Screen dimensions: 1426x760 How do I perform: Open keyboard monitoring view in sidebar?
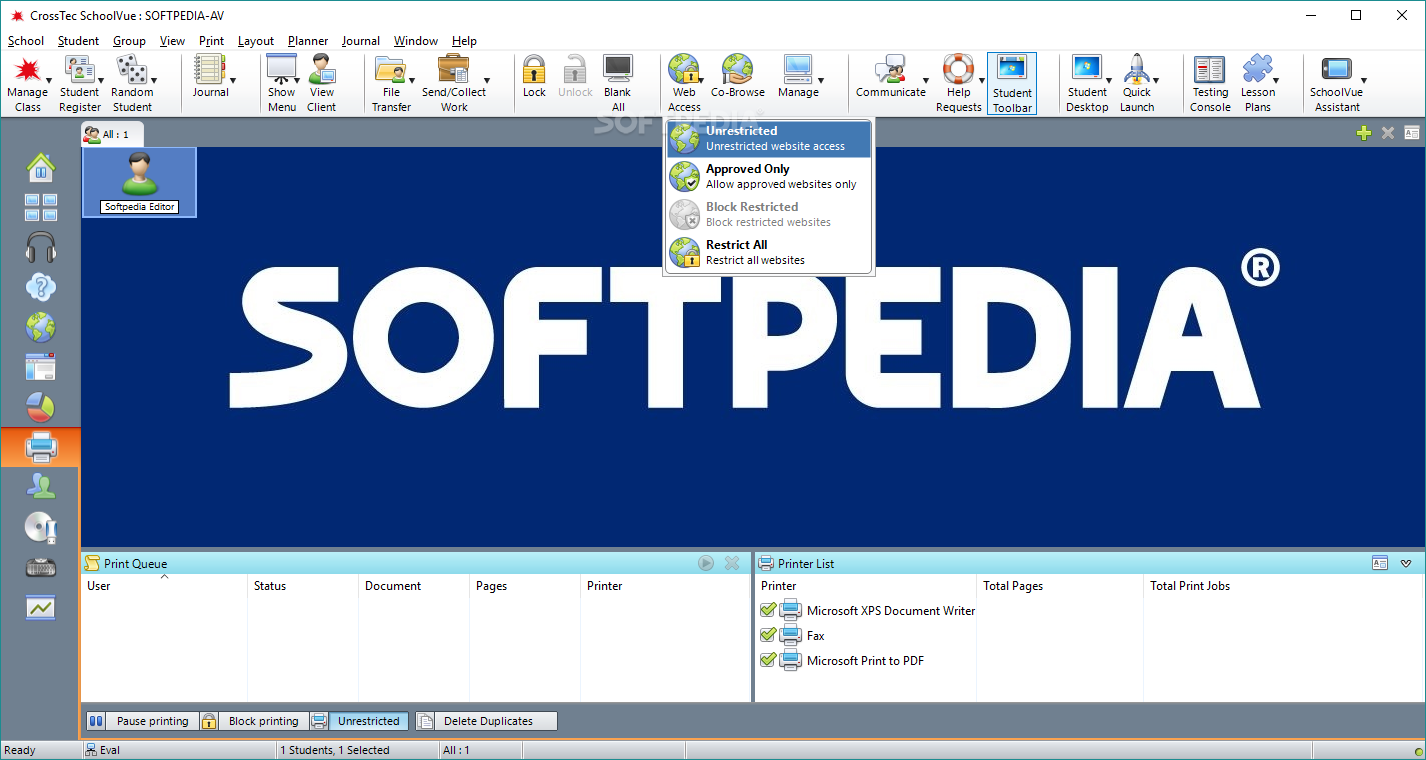click(x=41, y=567)
